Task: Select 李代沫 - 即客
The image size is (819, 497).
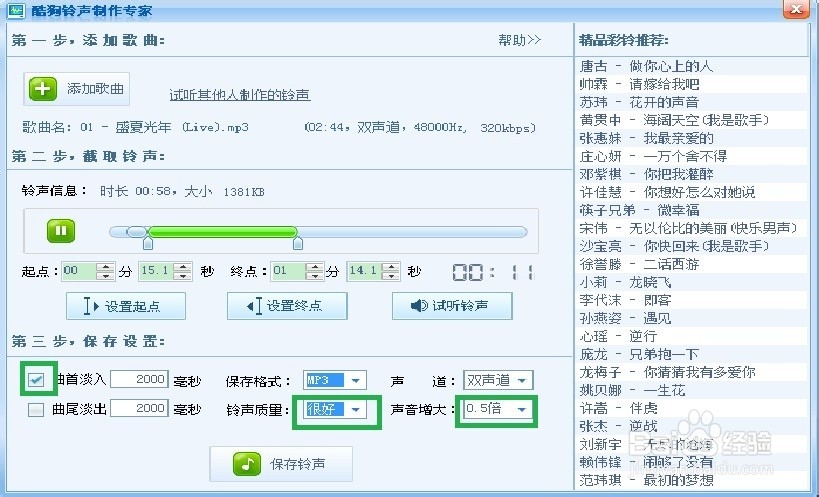Action: (691, 301)
